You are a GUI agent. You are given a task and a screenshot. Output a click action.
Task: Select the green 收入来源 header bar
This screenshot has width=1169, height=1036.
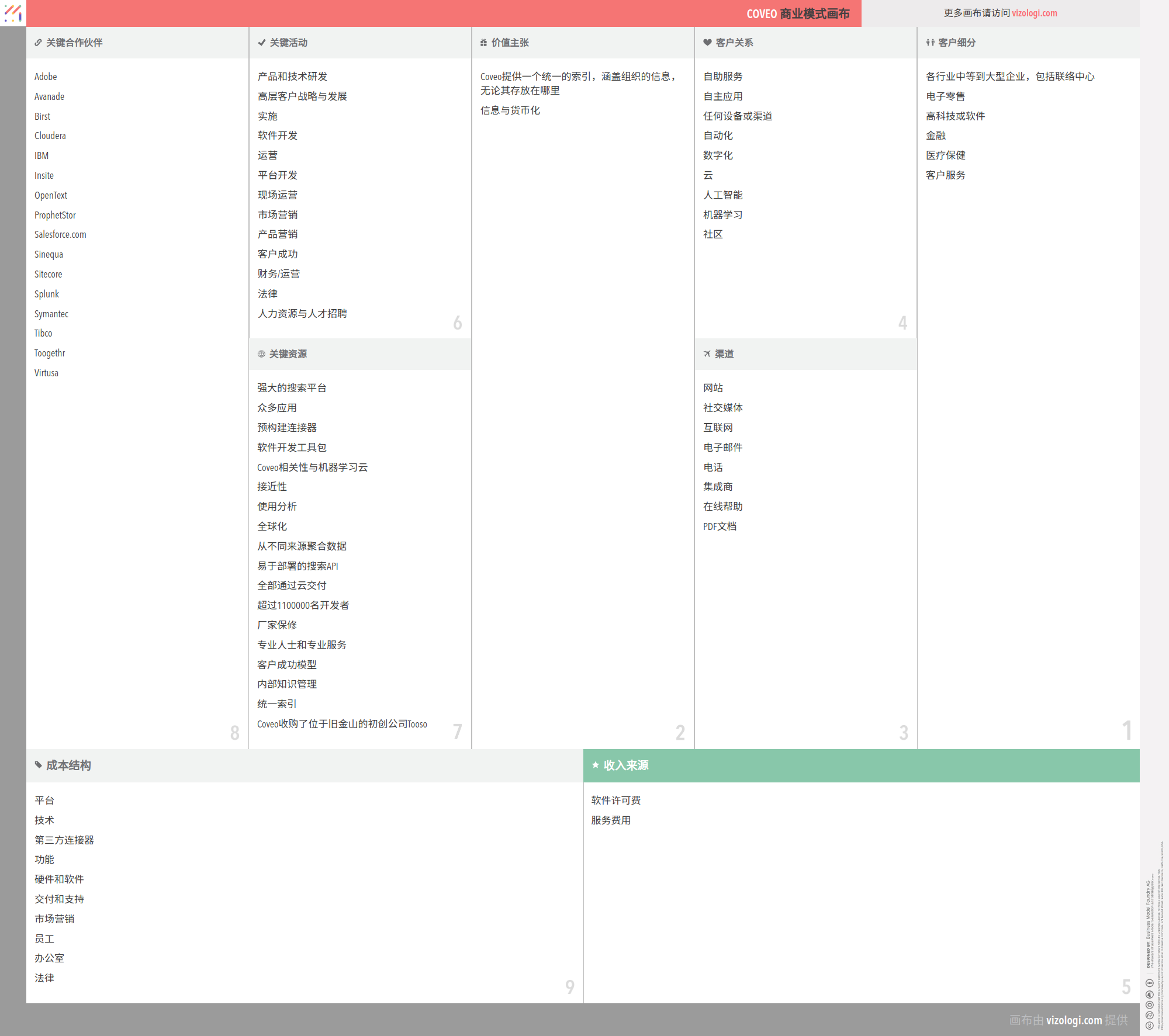click(x=860, y=765)
